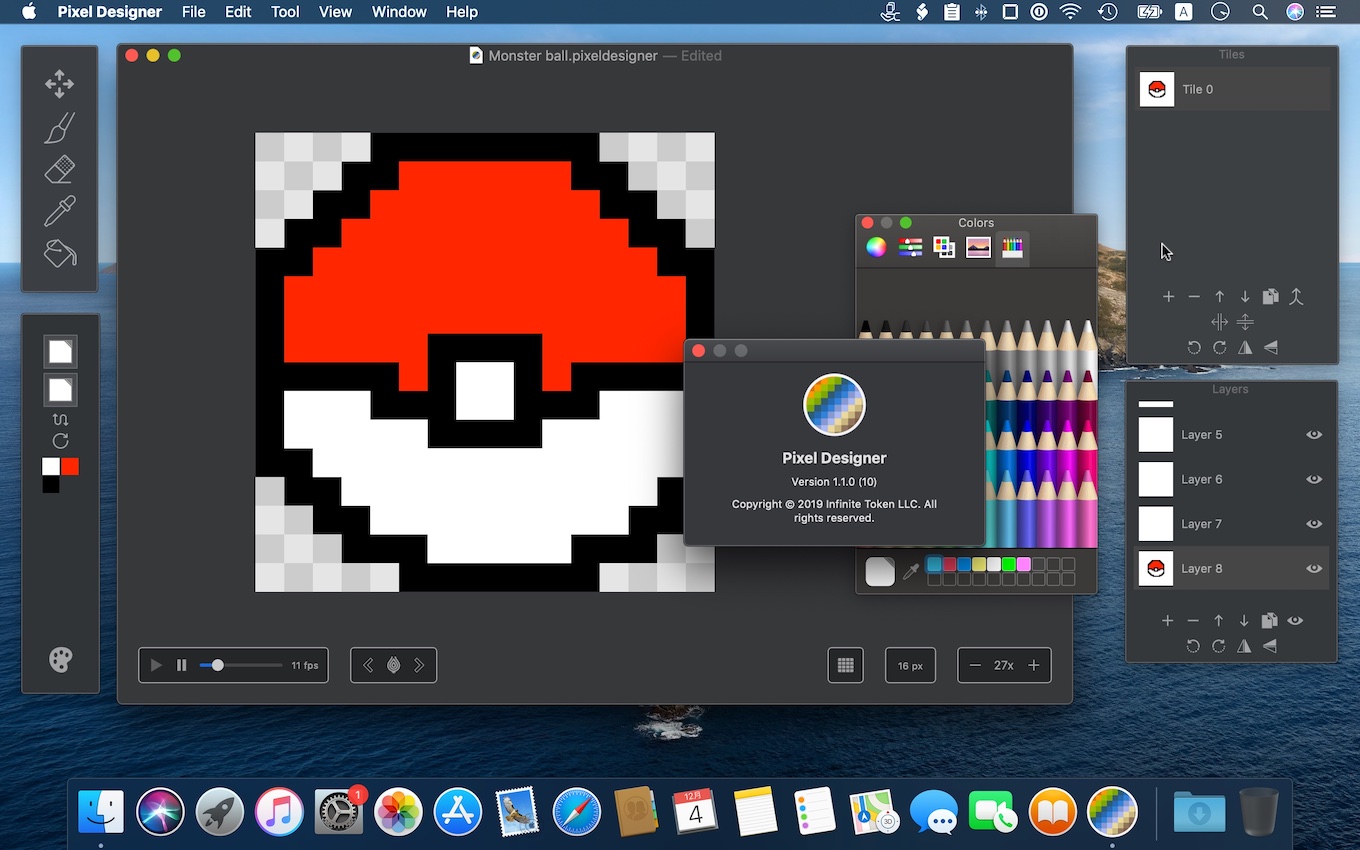Select the Eyedropper tool in tool palette
Image resolution: width=1360 pixels, height=850 pixels.
point(59,211)
